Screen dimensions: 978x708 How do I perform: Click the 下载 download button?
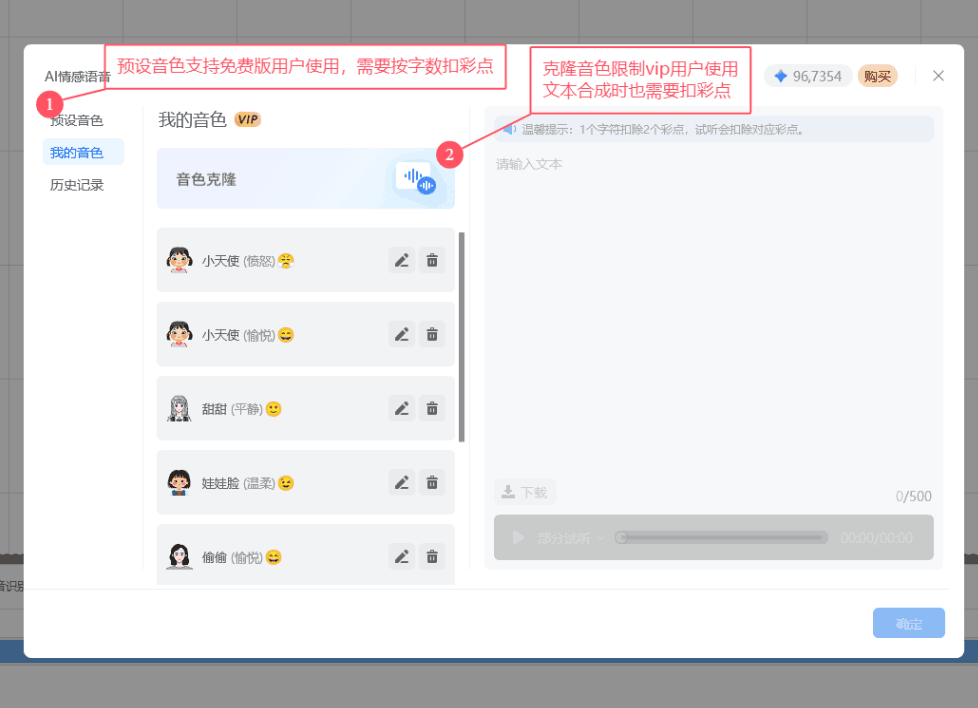click(526, 492)
